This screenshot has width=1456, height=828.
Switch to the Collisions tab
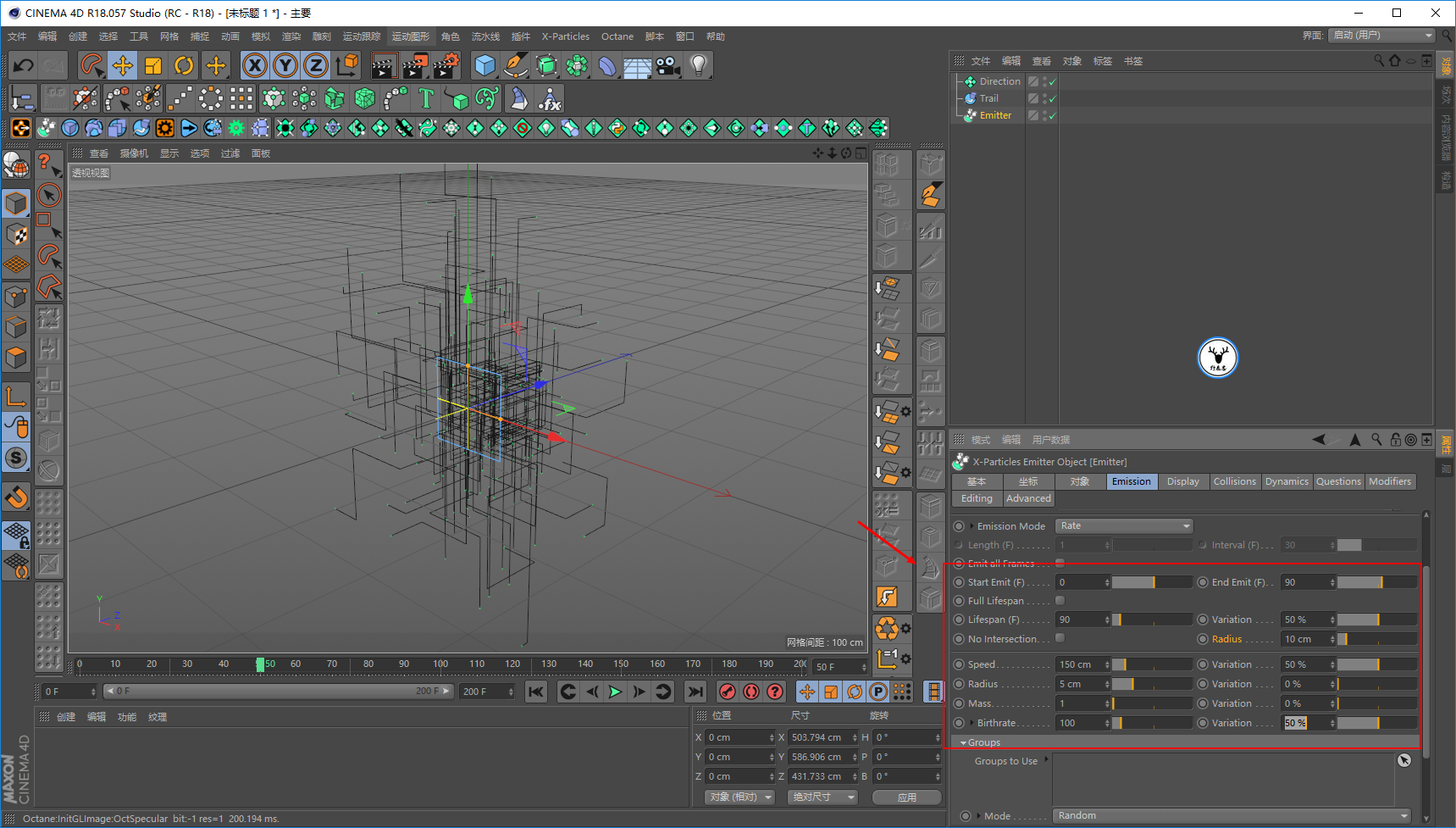(x=1234, y=481)
